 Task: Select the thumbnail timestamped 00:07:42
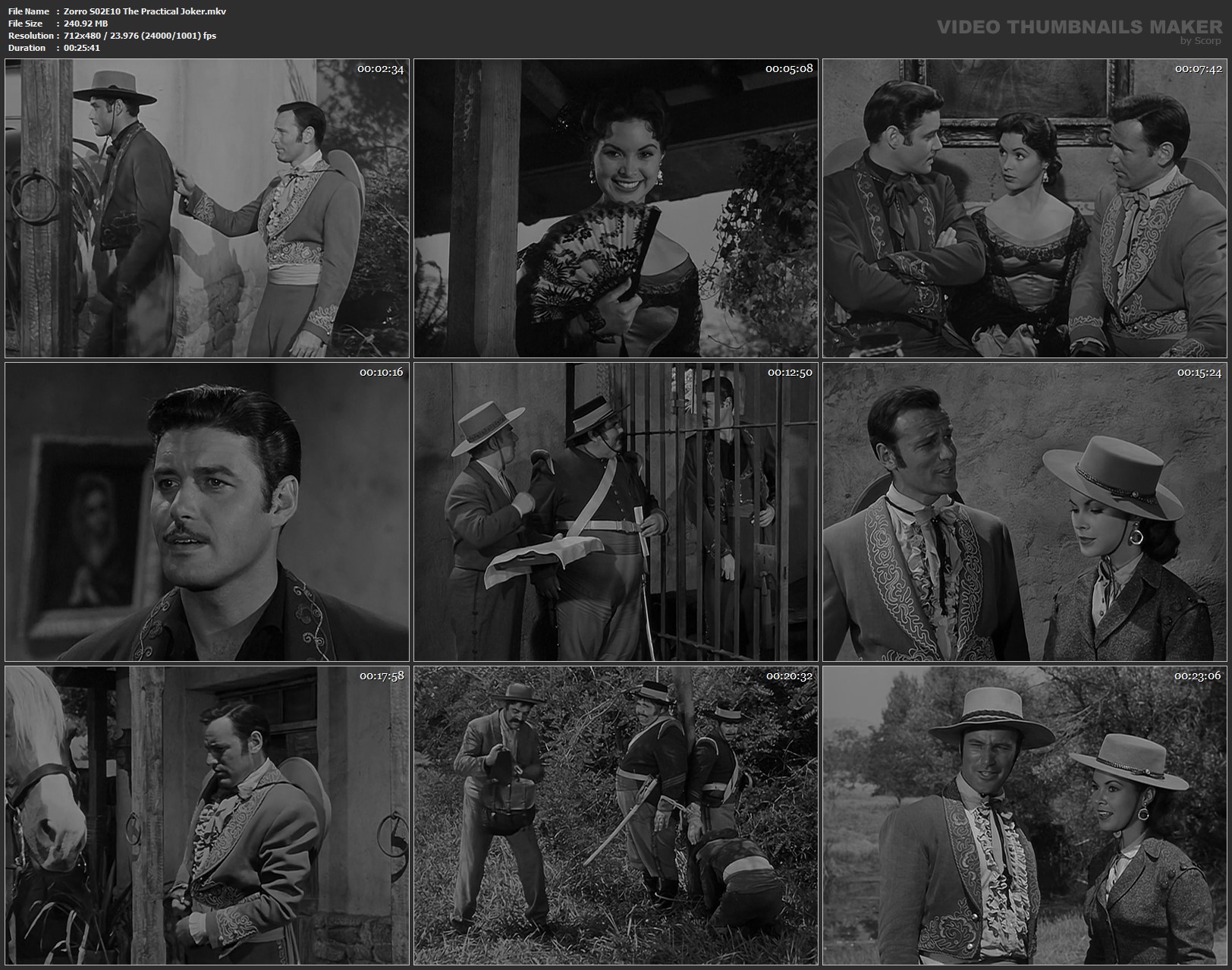coord(1025,208)
